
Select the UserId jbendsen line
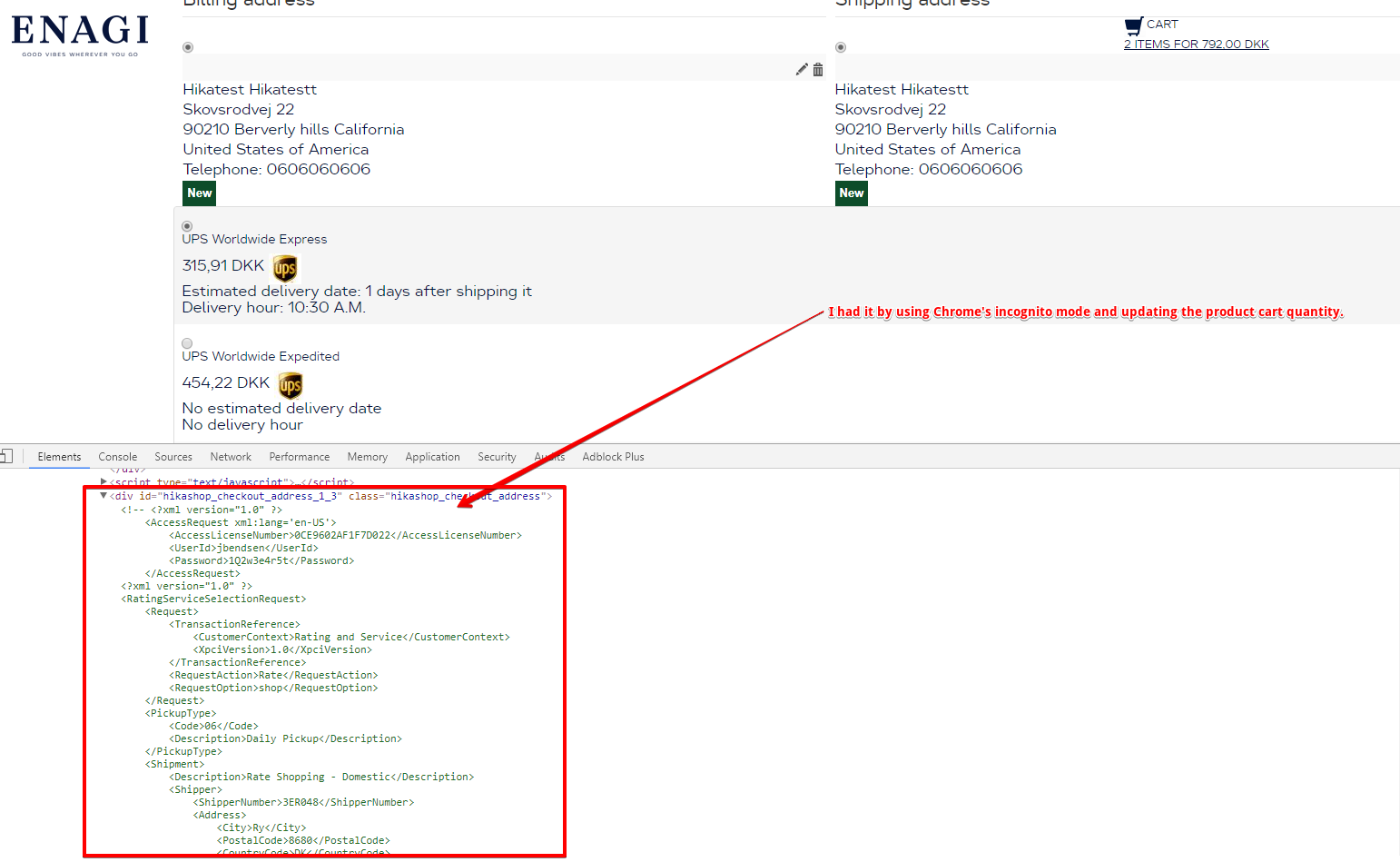pyautogui.click(x=244, y=548)
